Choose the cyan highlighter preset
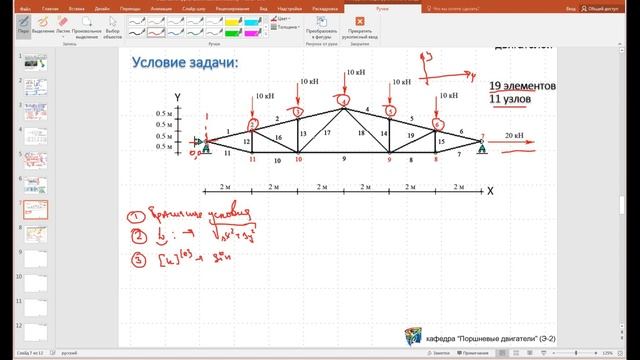 253,21
